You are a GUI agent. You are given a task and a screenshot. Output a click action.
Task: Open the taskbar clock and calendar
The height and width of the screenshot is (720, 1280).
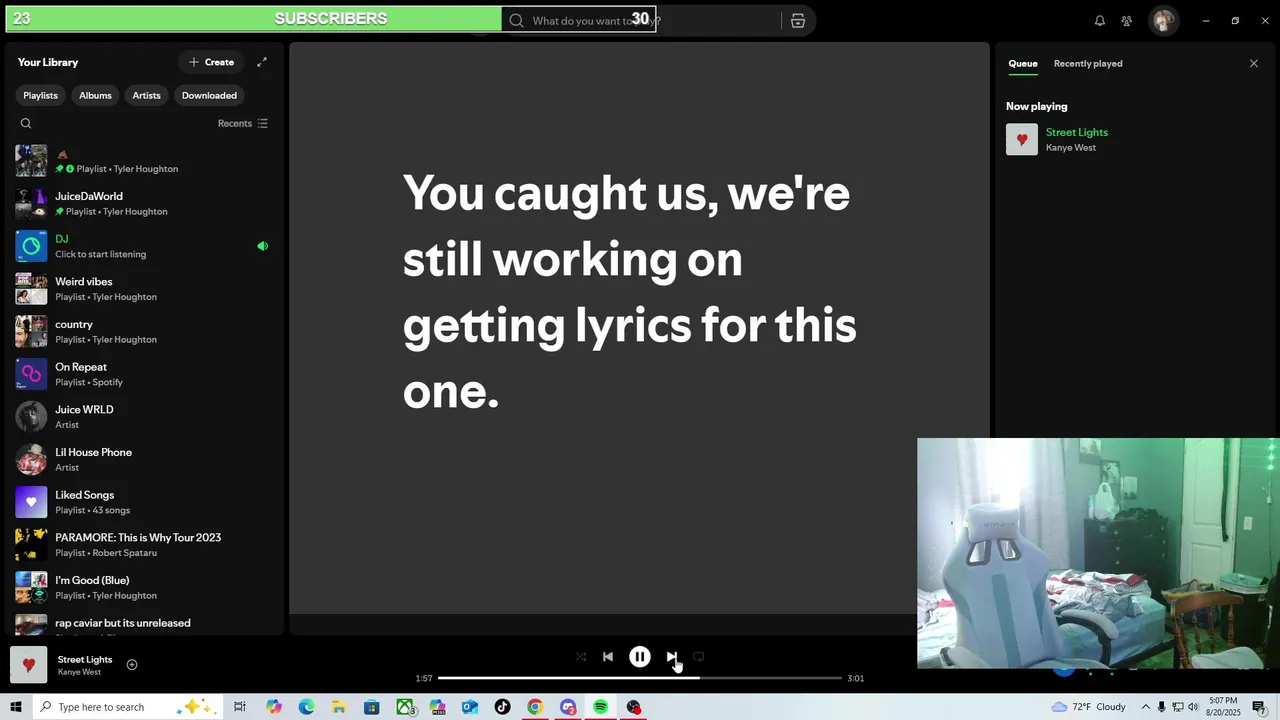tap(1223, 707)
